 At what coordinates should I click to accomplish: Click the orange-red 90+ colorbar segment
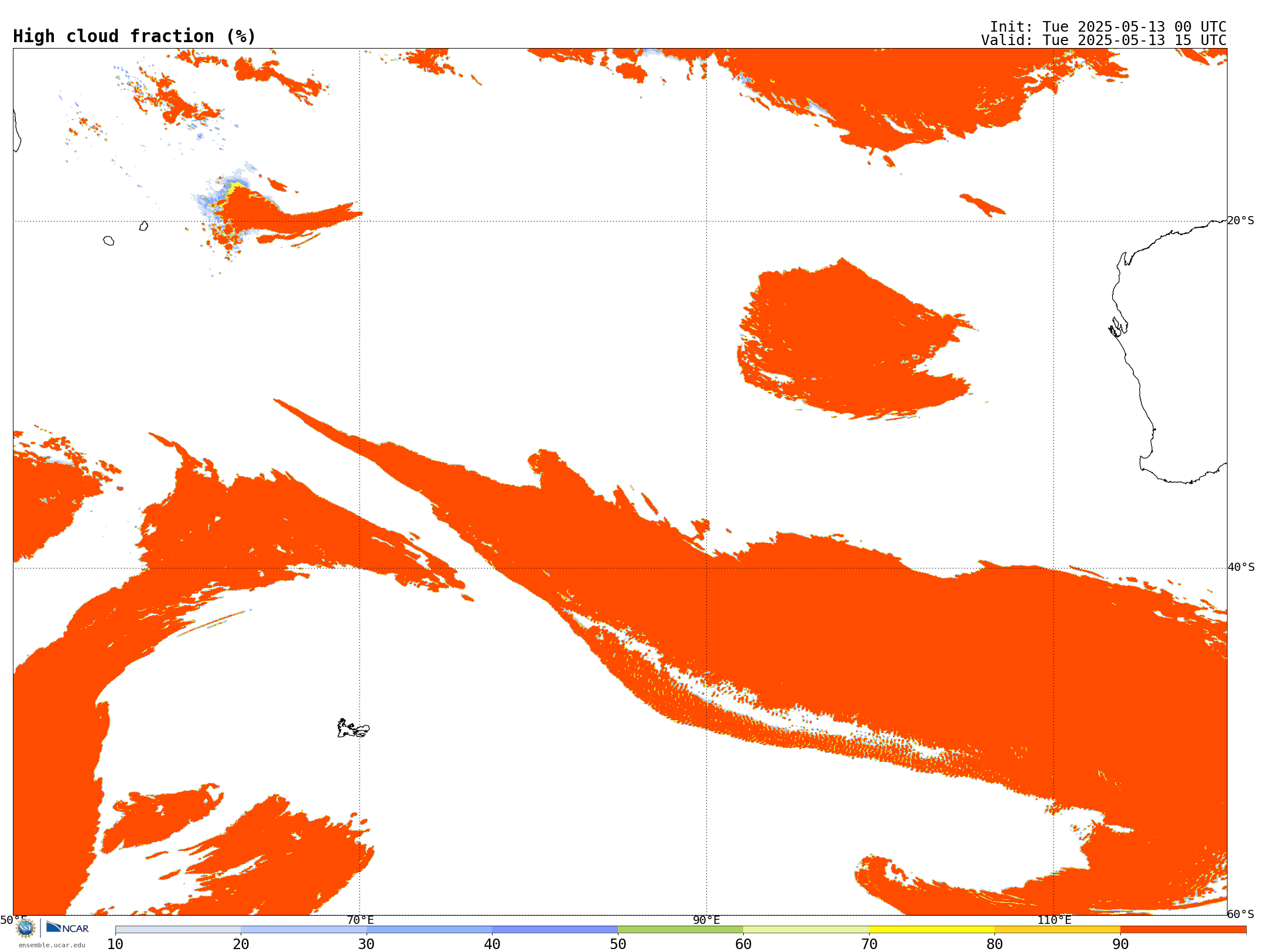[1183, 930]
